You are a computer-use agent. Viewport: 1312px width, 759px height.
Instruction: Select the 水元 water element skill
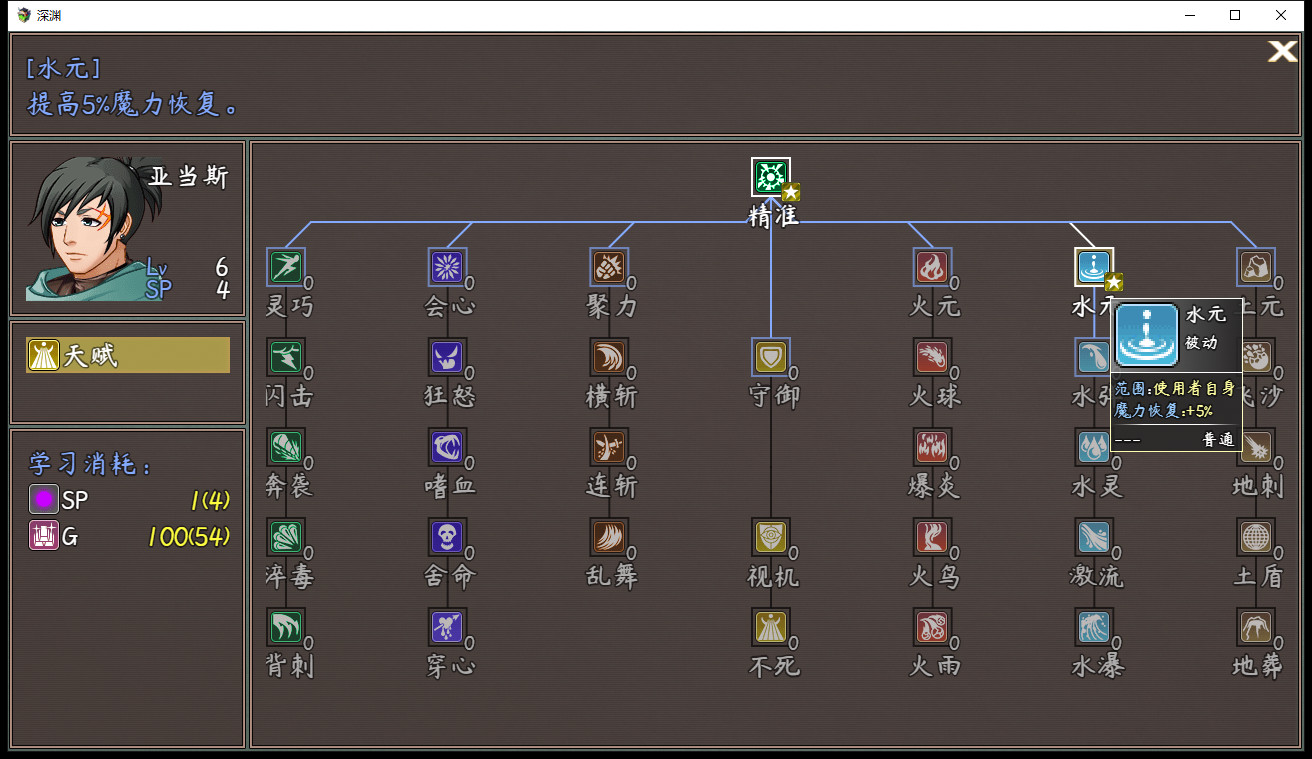click(x=1093, y=266)
